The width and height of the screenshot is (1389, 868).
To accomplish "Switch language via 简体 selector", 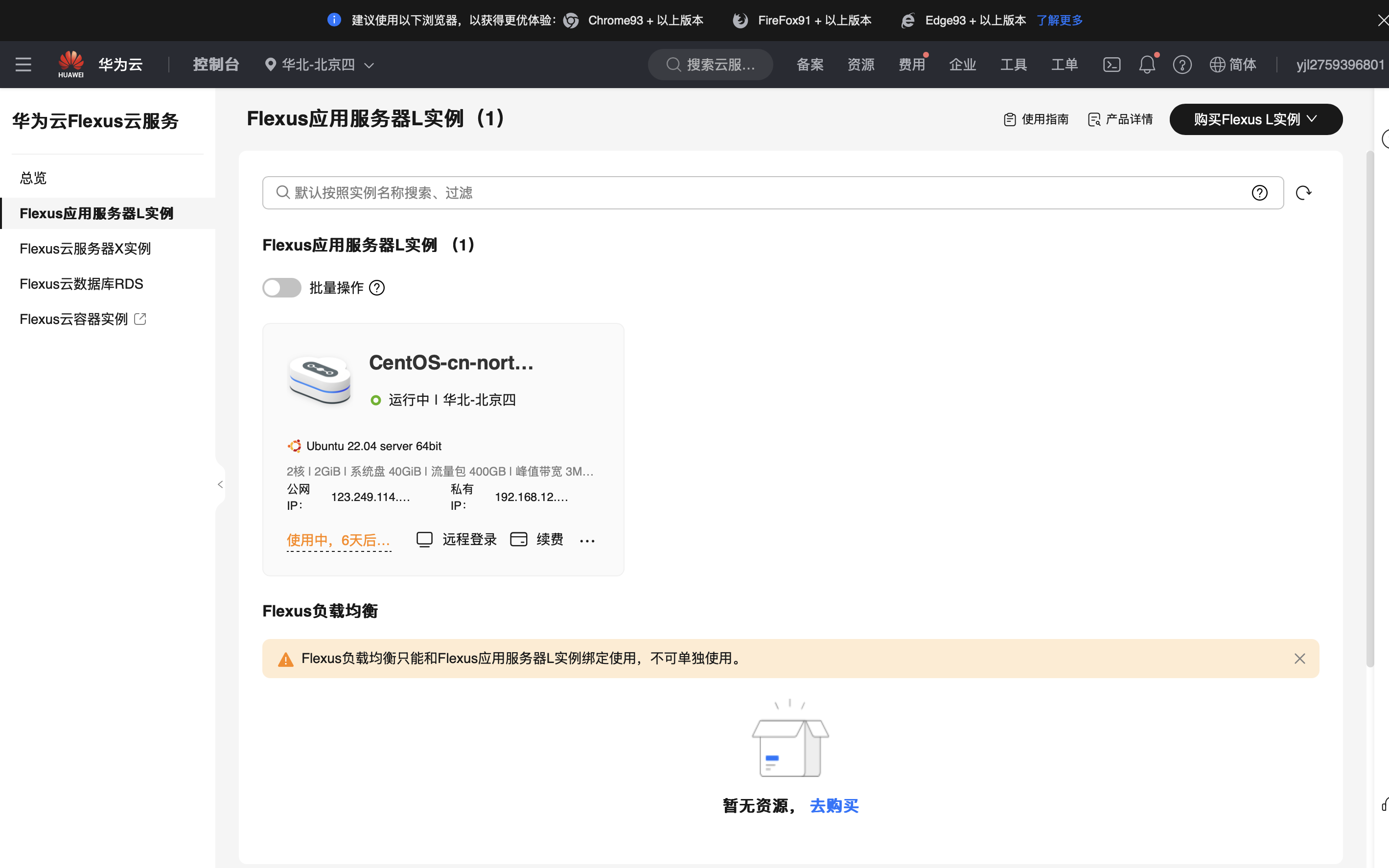I will tap(1233, 64).
